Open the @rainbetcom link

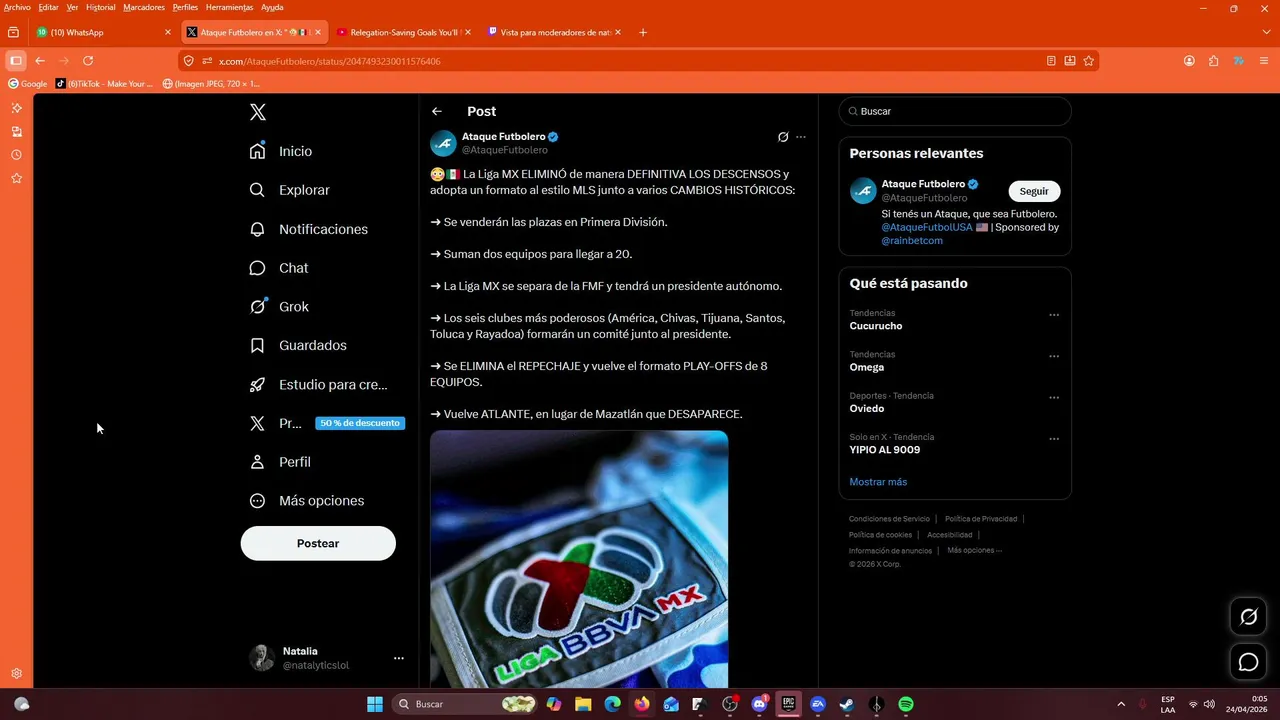coord(912,241)
